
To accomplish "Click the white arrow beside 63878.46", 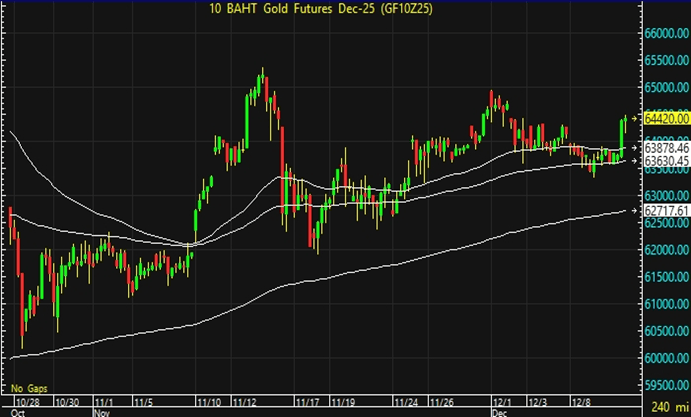I will point(636,147).
